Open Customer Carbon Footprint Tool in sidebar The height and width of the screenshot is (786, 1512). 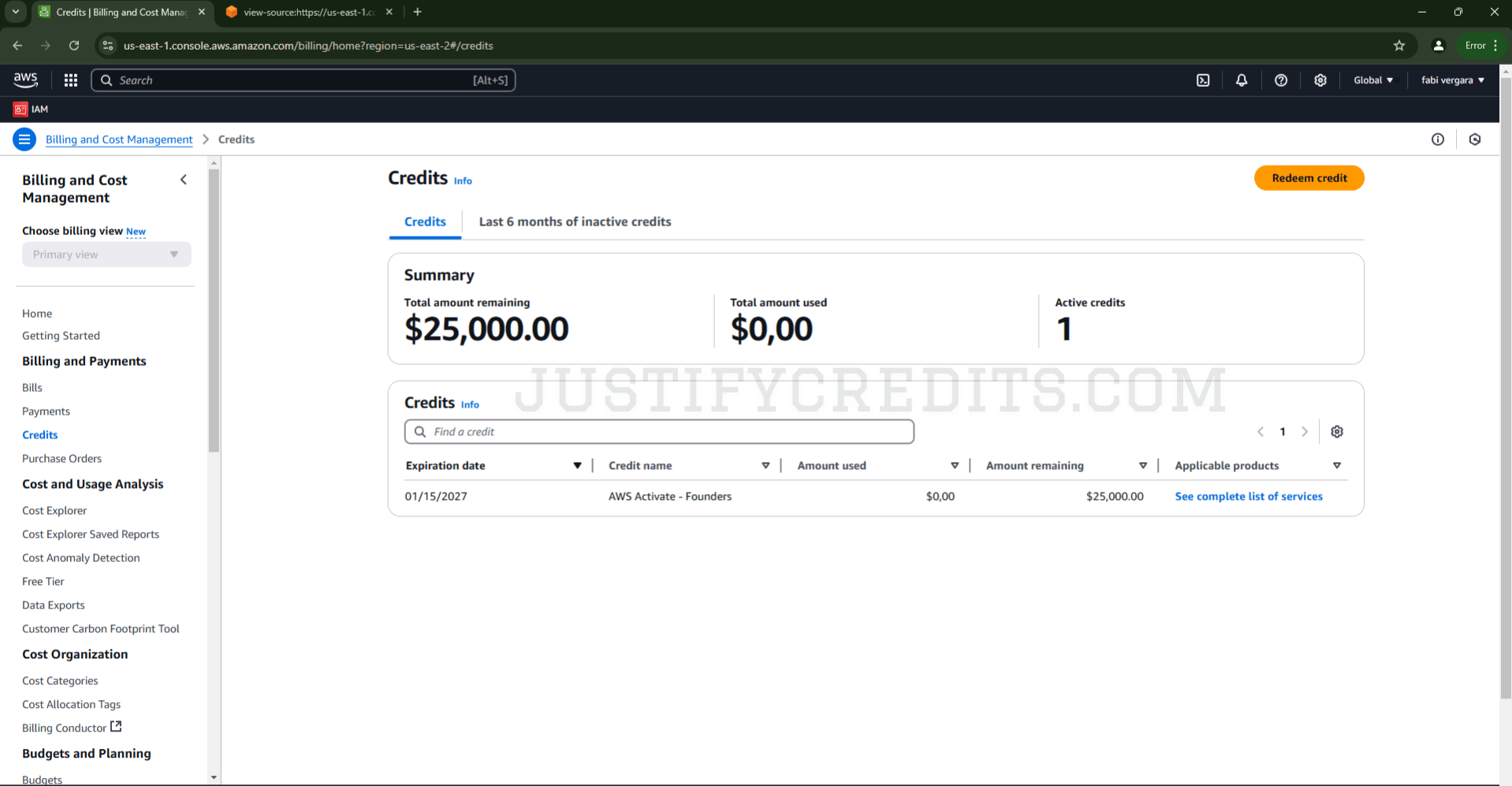click(101, 629)
